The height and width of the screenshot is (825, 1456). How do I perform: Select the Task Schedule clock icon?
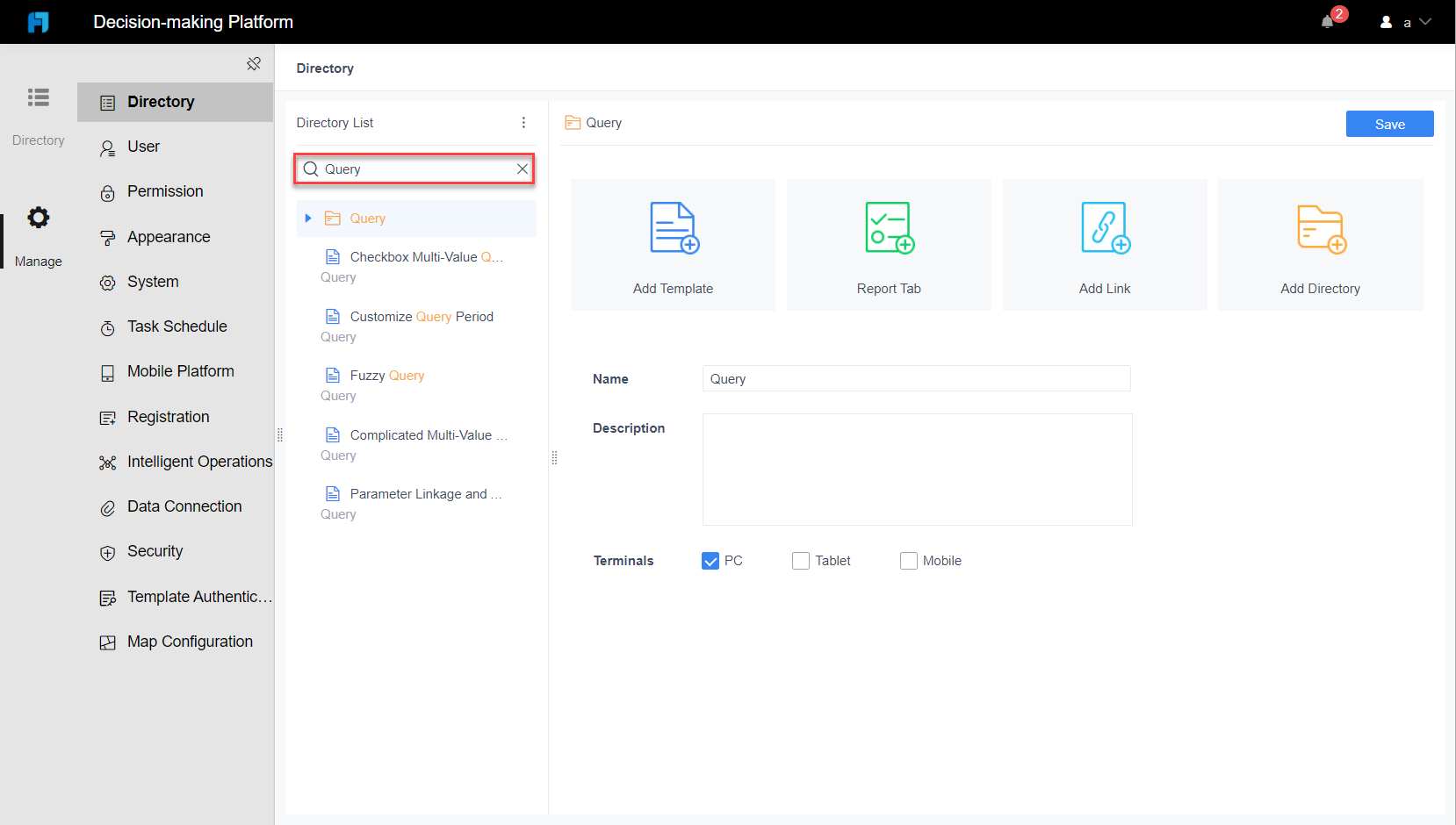click(x=107, y=326)
